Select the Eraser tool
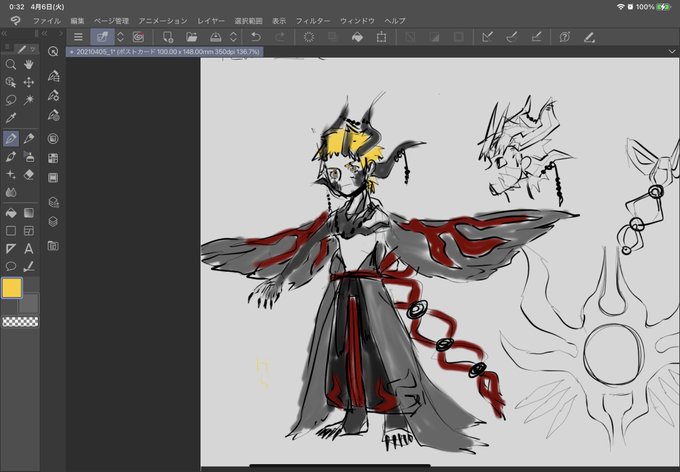Screen dimensions: 680x472 29,174
